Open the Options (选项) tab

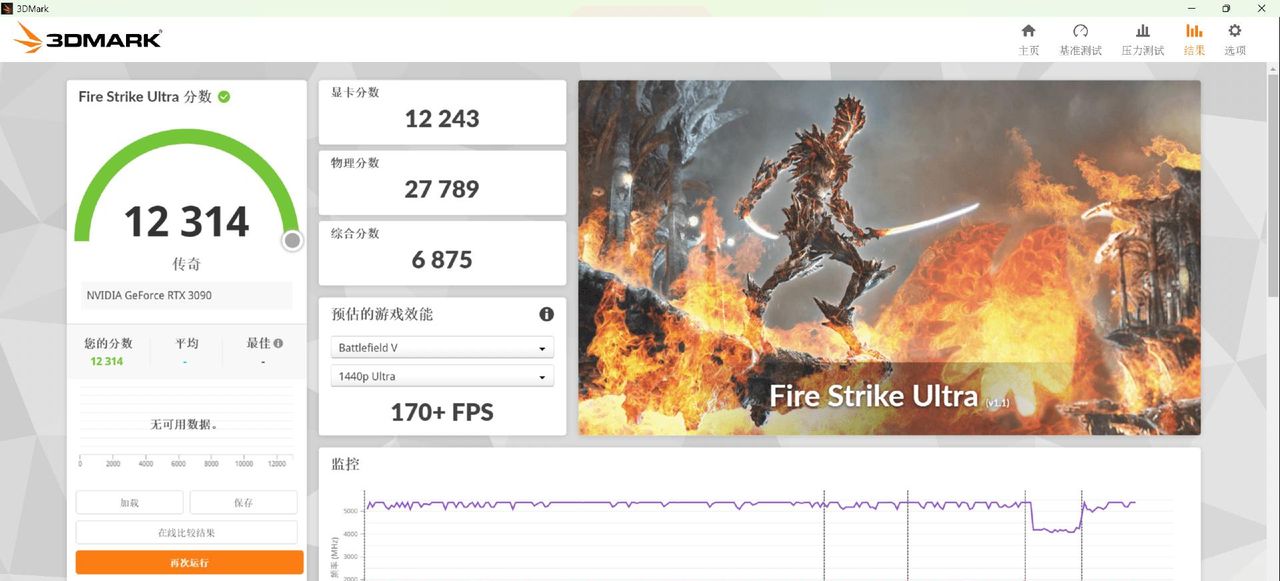pos(1235,40)
